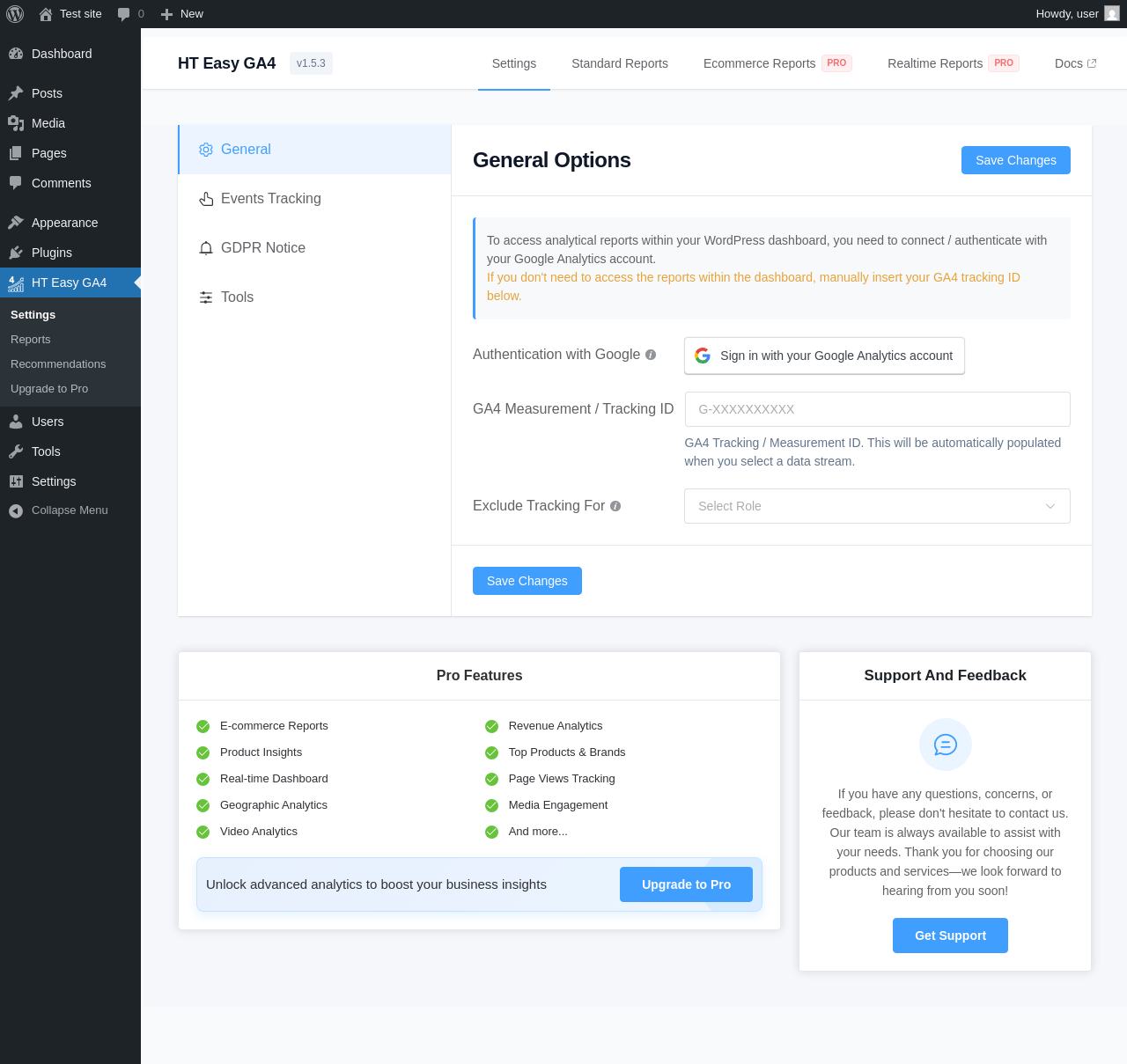Click the HT Easy GA4 chart icon
1127x1064 pixels.
[16, 283]
